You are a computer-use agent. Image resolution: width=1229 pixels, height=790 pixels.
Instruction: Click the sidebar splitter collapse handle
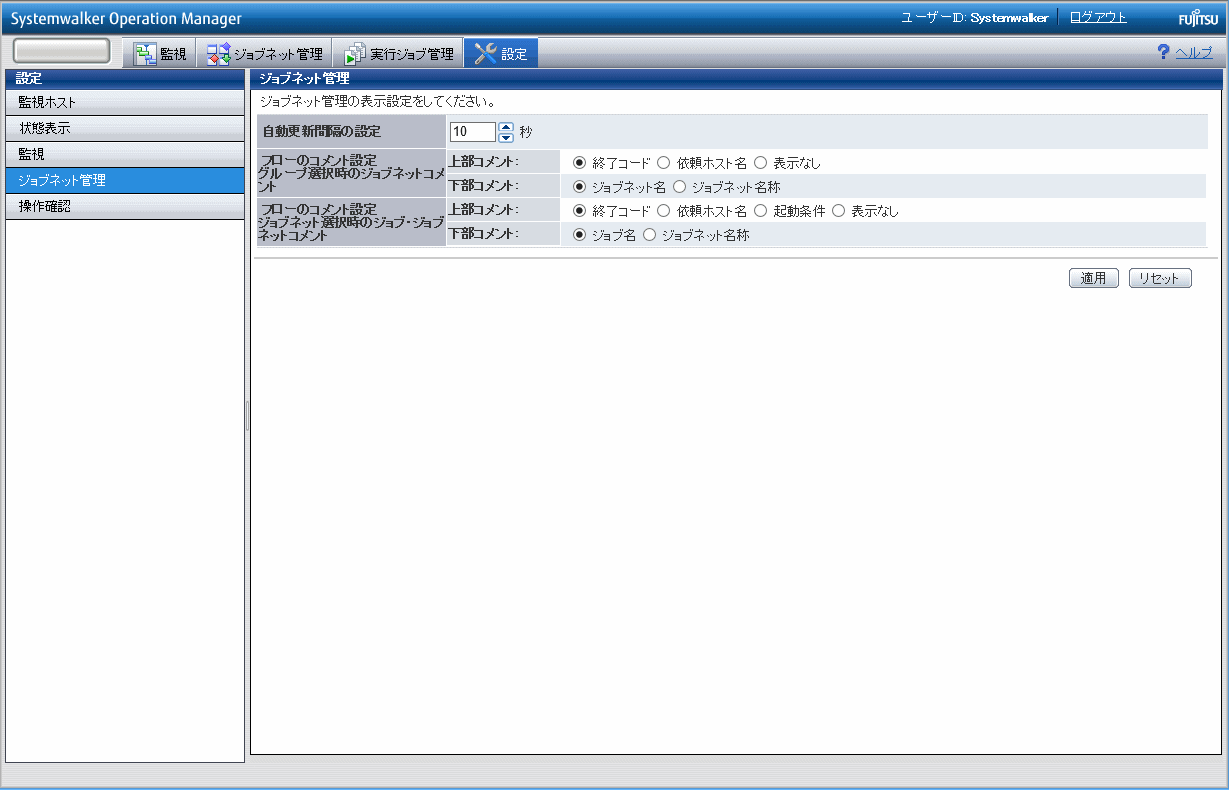pyautogui.click(x=247, y=416)
